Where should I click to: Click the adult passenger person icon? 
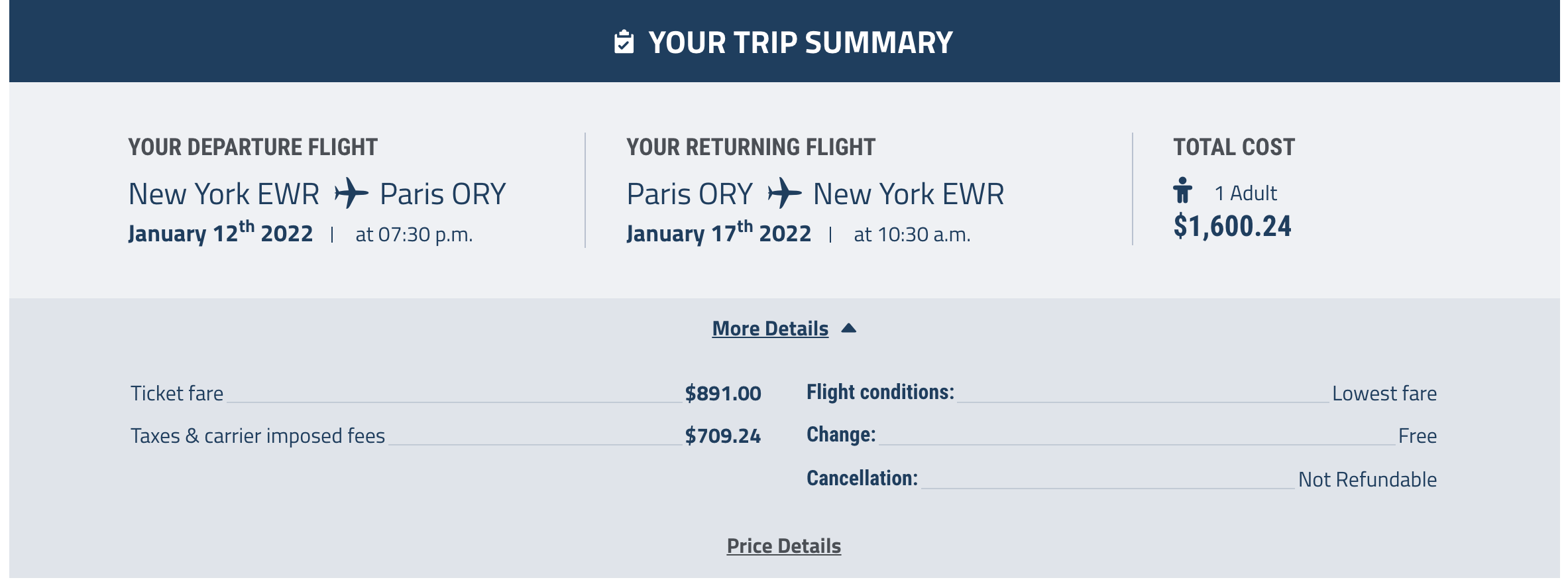[1182, 191]
